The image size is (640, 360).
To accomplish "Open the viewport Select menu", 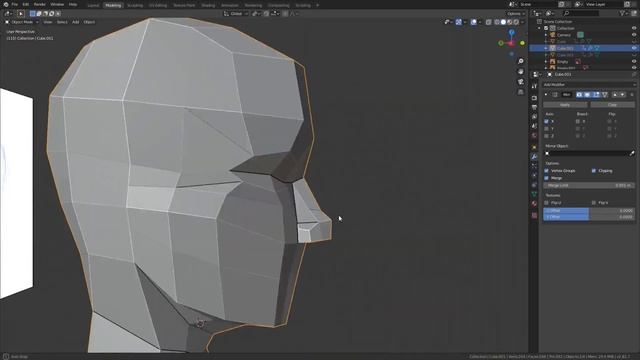I will 62,22.
